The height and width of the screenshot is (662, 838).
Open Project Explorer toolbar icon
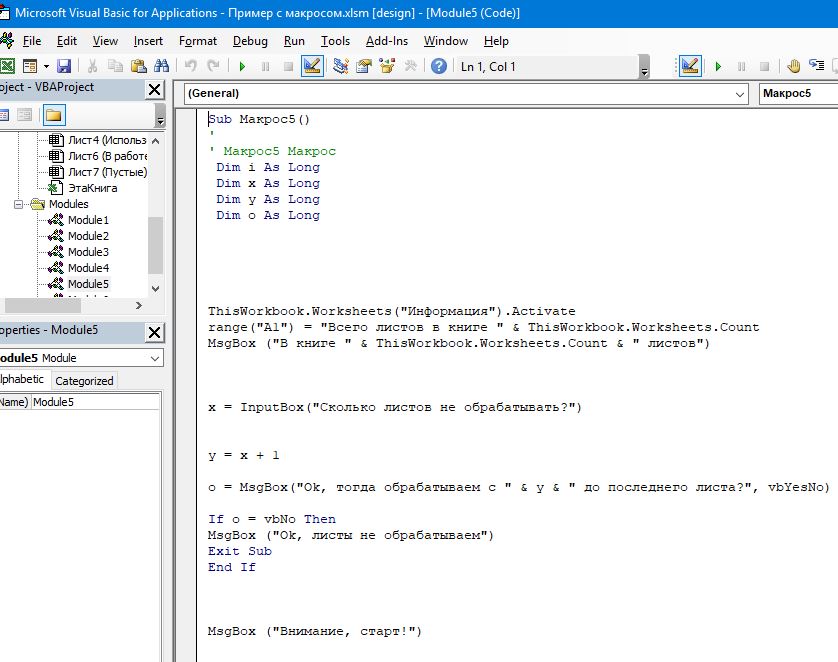(x=340, y=66)
